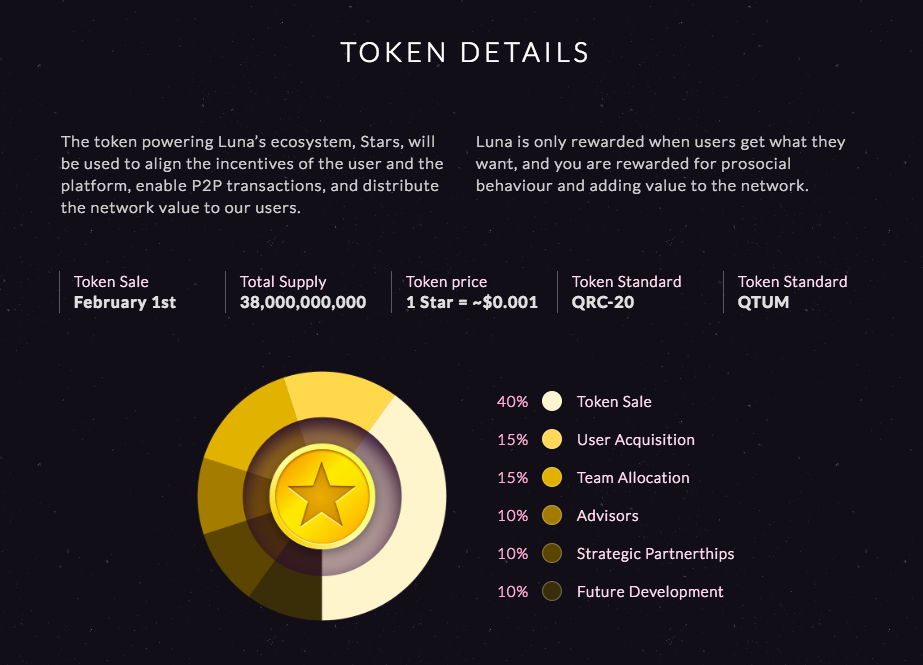Select the User Acquisition yellow legend dot
923x665 pixels.
point(552,439)
